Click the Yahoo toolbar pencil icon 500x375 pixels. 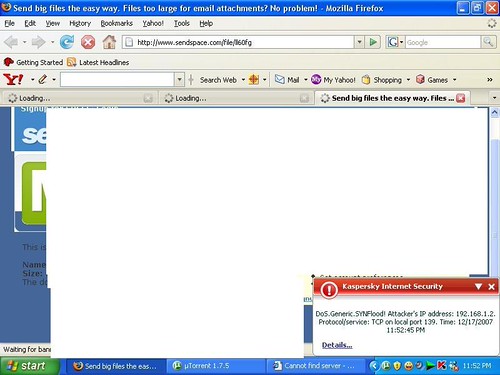point(43,80)
